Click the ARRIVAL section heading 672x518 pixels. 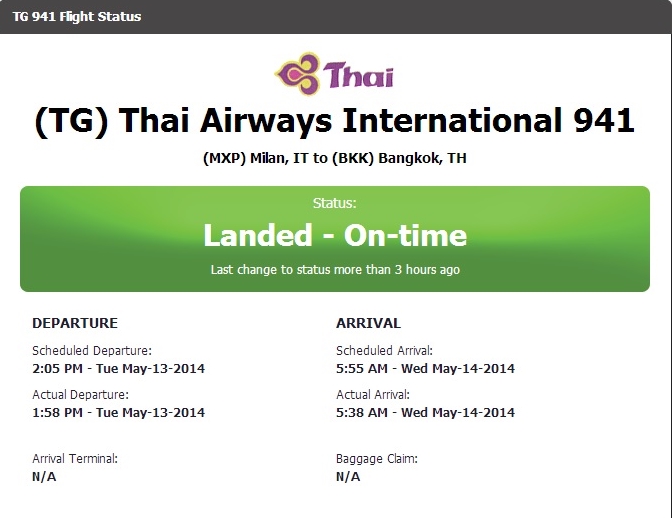[x=369, y=323]
